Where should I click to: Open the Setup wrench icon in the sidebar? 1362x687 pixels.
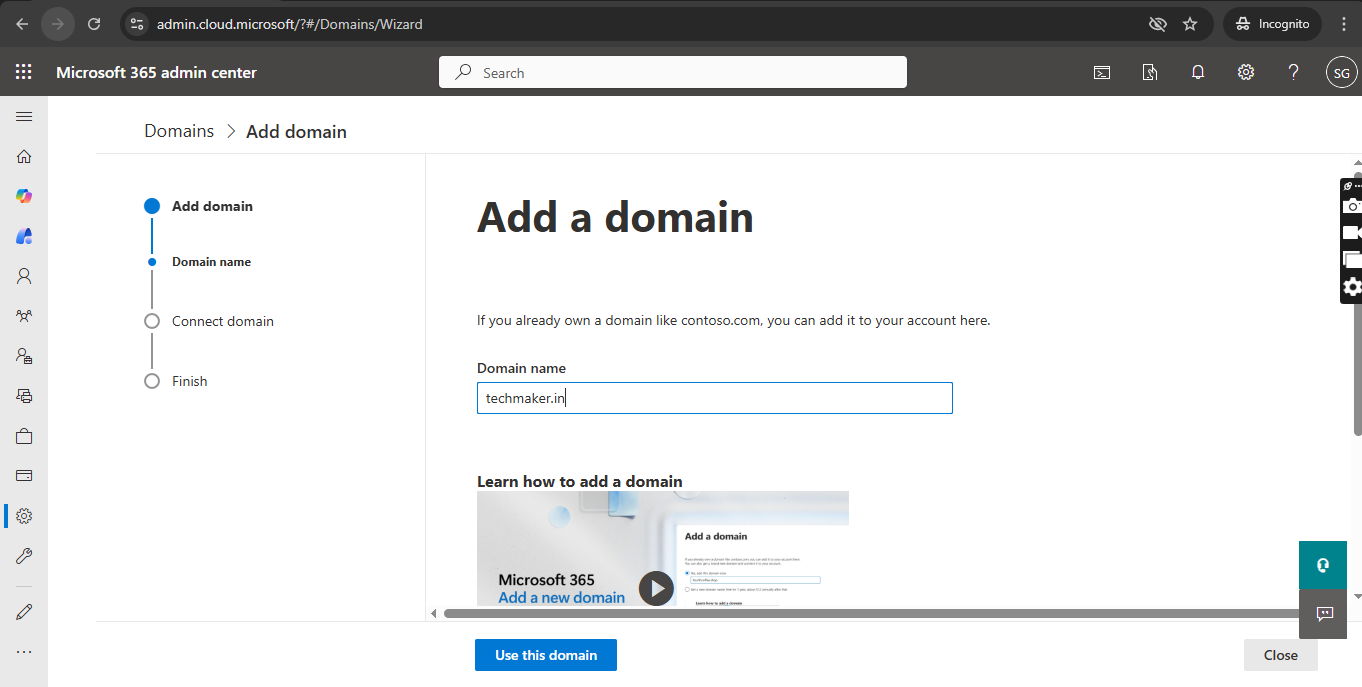tap(24, 556)
